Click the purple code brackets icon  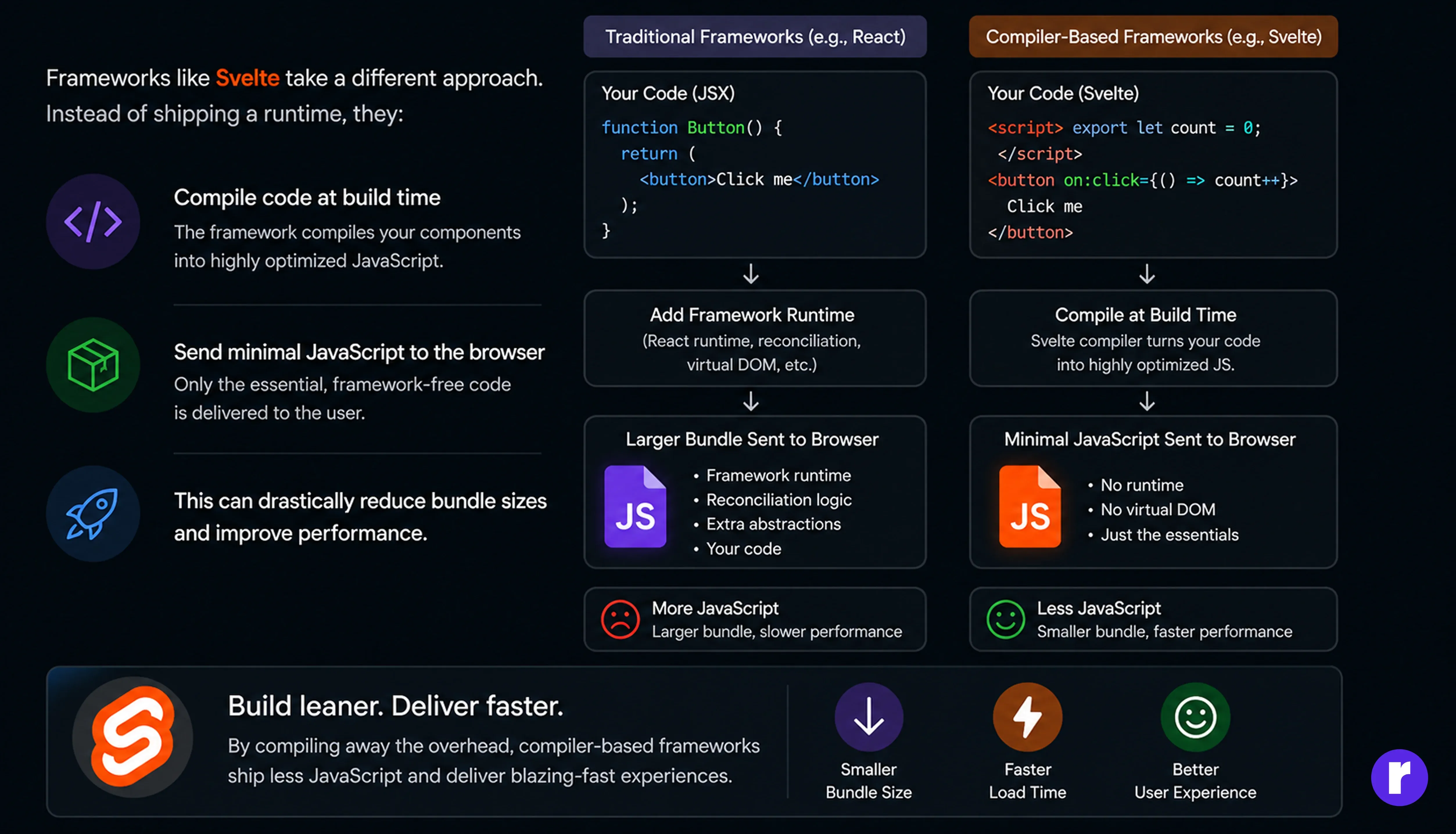point(93,222)
